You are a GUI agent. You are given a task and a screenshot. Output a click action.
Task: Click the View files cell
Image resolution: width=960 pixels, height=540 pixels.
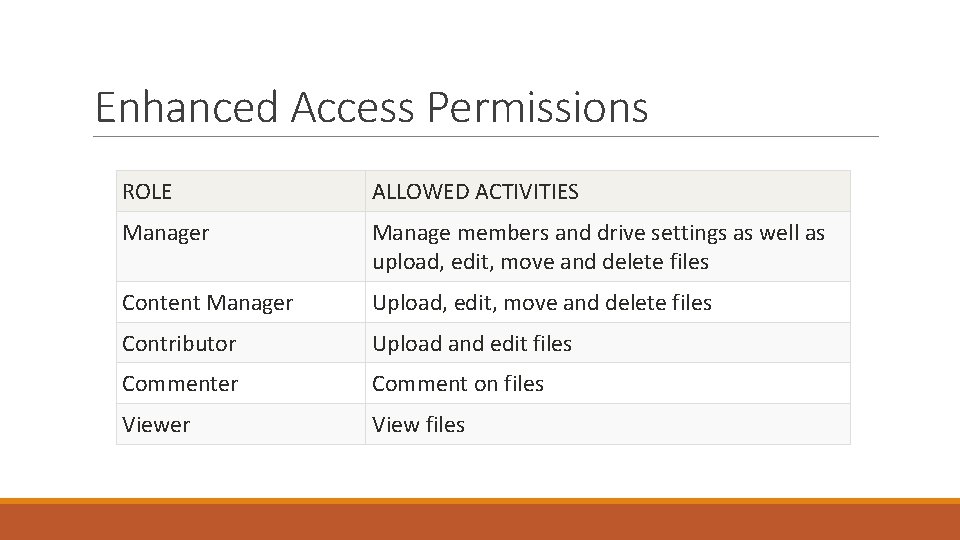coord(607,424)
